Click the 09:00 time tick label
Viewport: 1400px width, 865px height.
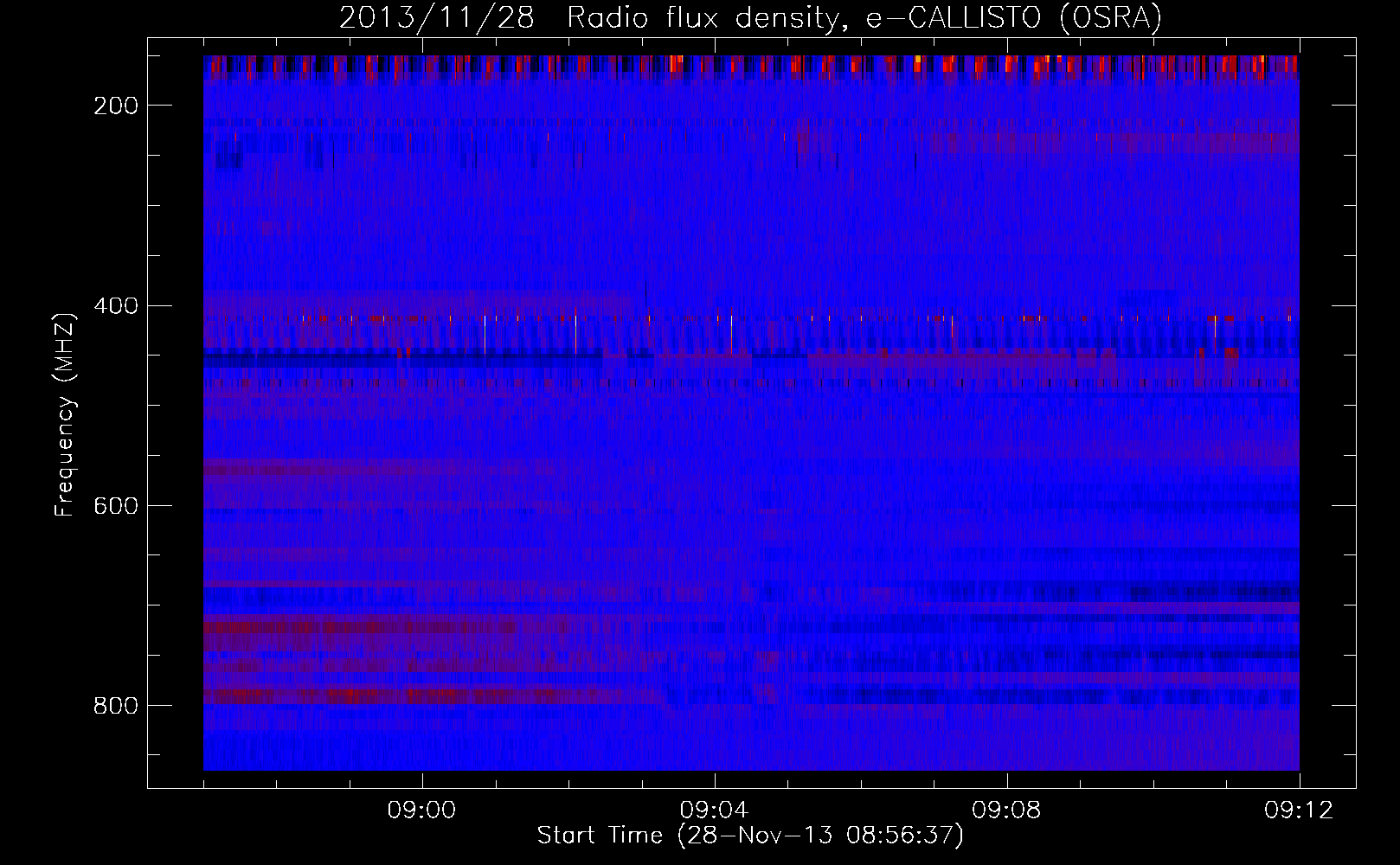421,810
